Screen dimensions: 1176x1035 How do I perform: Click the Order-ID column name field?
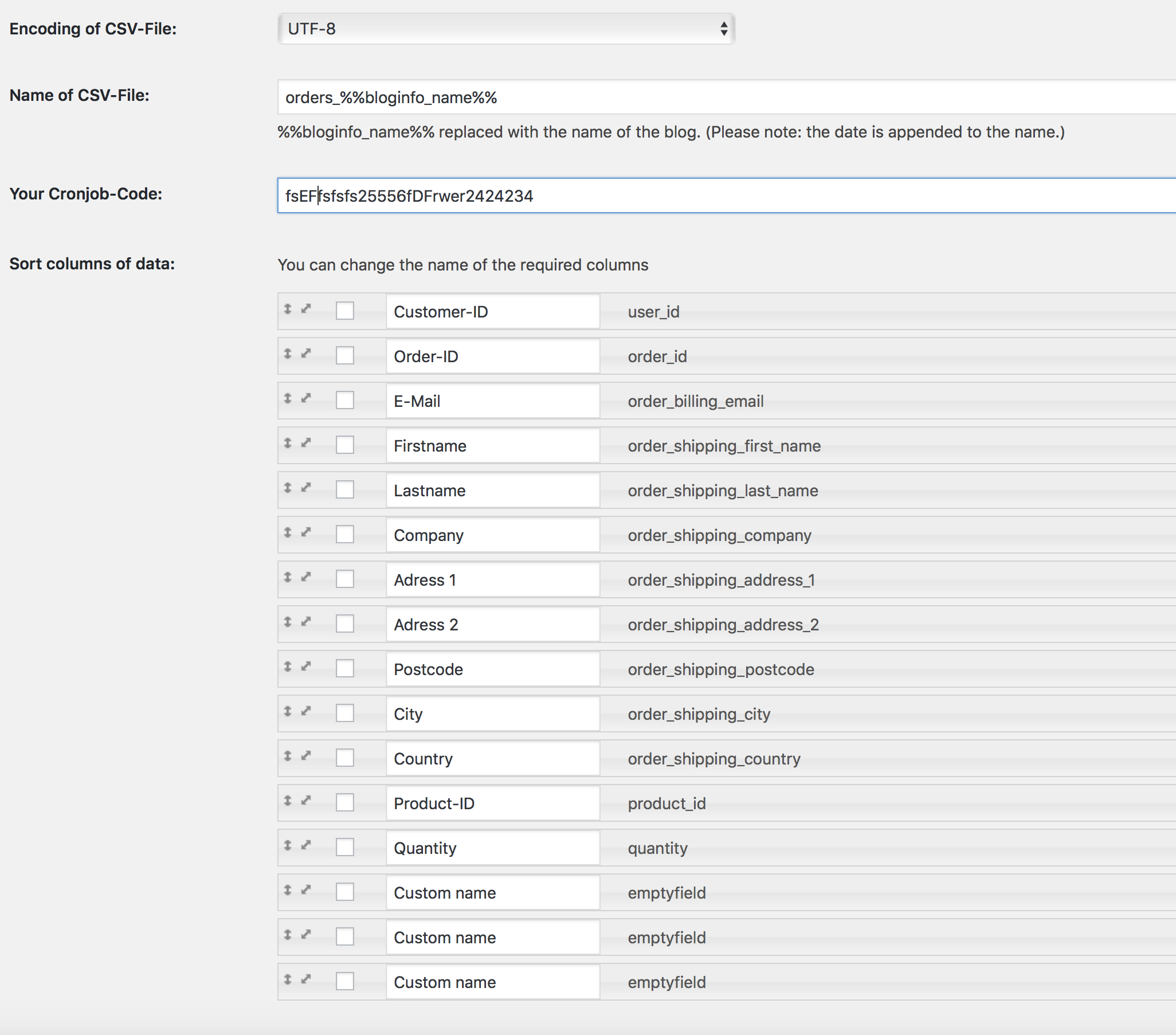click(x=493, y=356)
